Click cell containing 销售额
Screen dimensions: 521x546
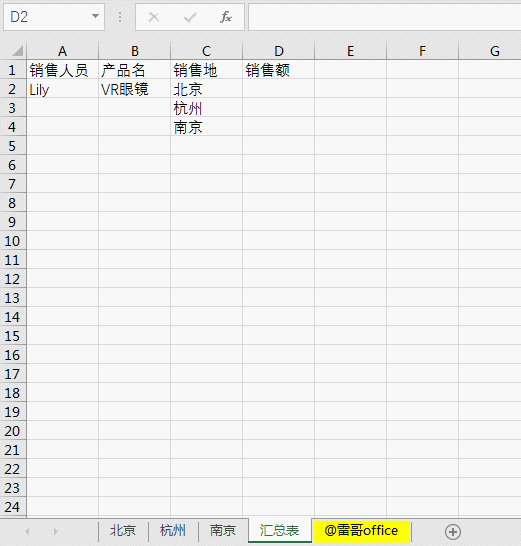(279, 70)
